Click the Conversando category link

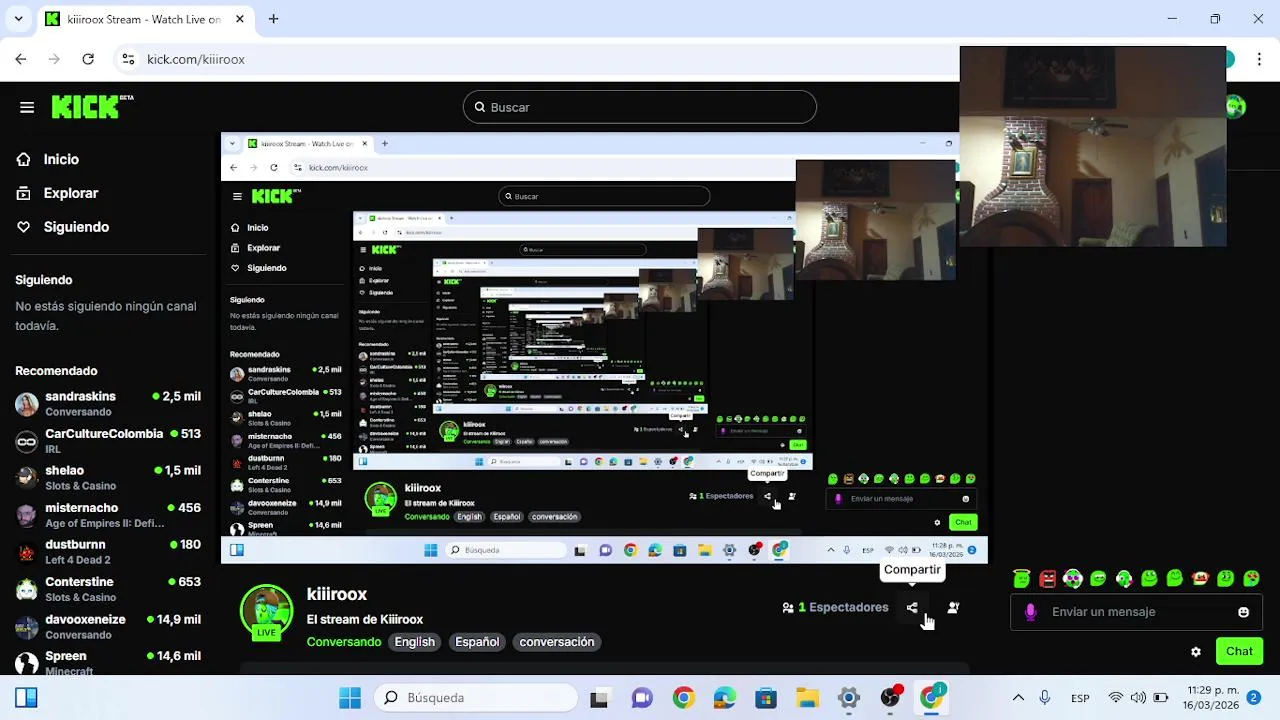click(x=344, y=642)
